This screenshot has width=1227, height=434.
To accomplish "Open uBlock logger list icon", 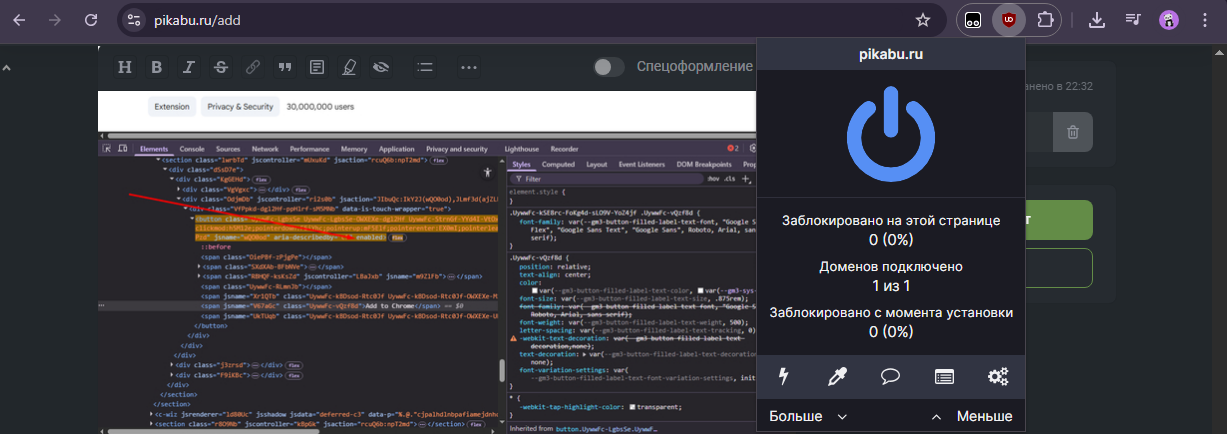I will [x=944, y=377].
